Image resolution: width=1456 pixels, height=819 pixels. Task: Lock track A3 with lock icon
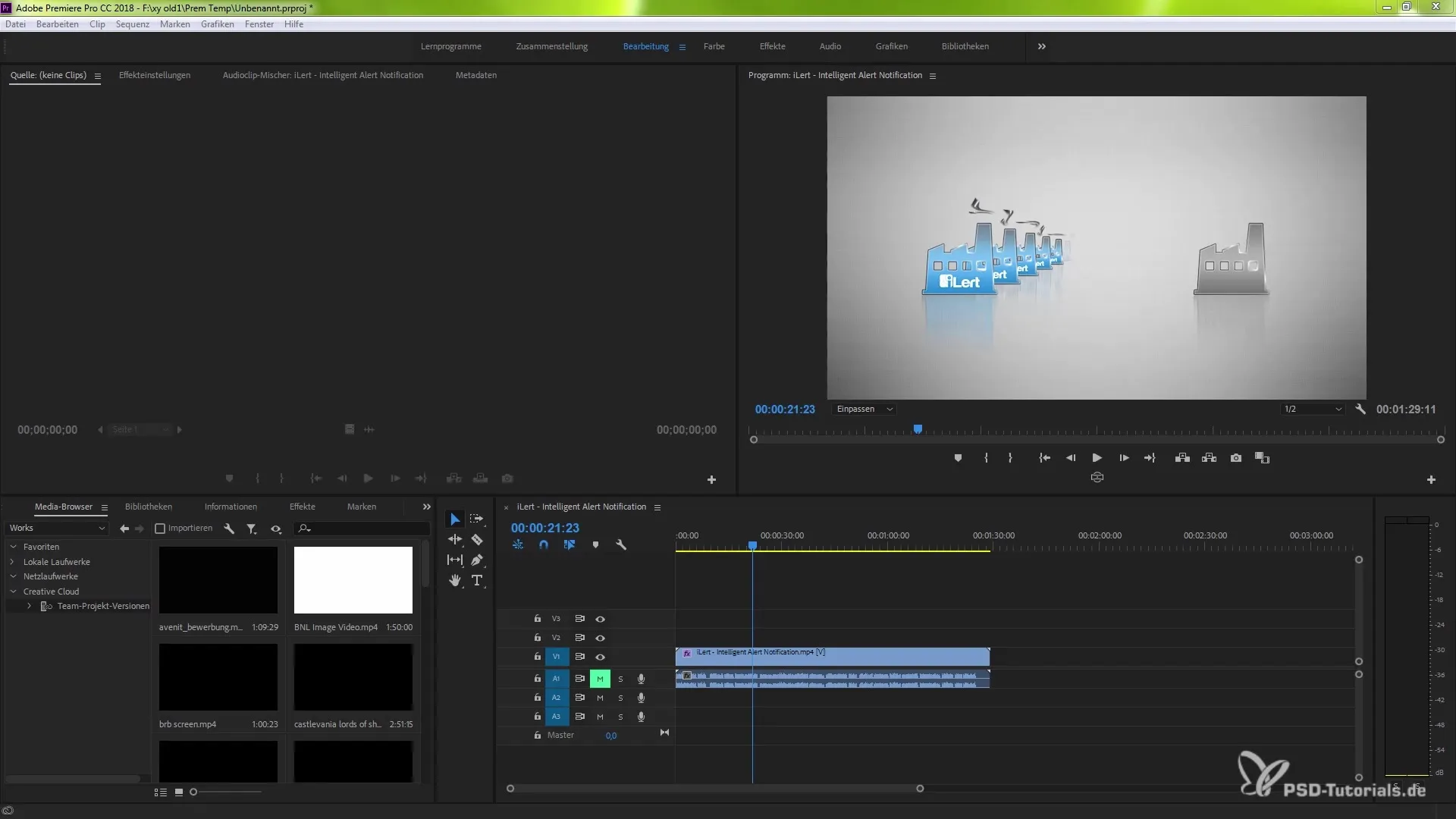pyautogui.click(x=538, y=716)
